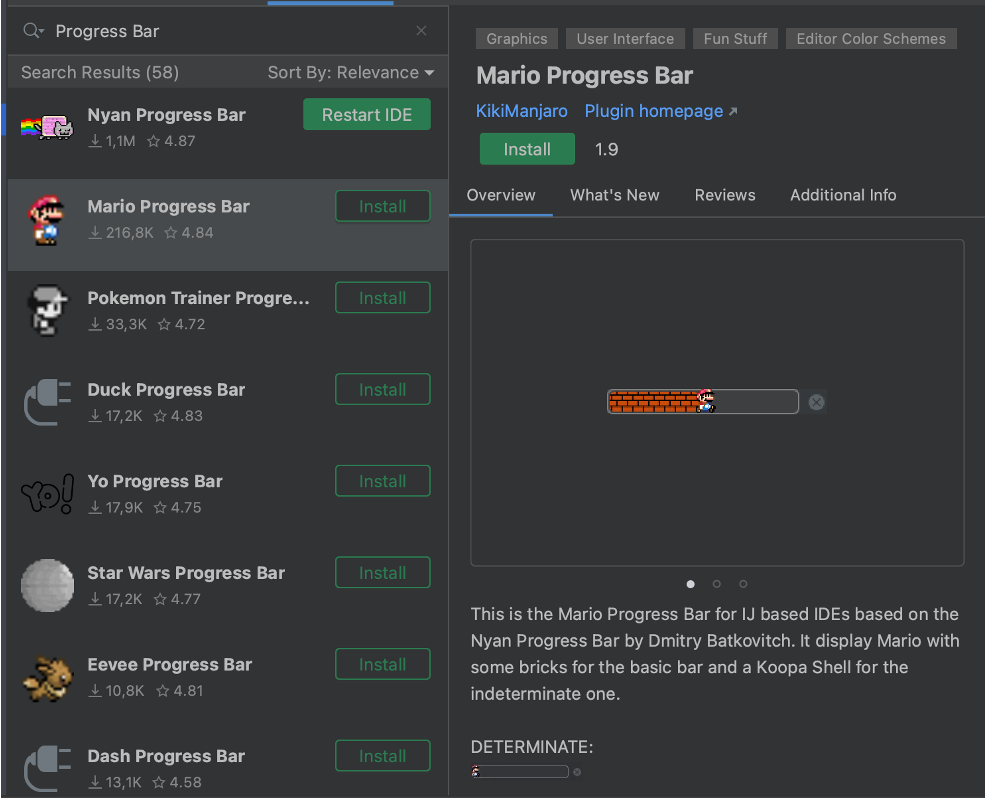Select the Graphics category tag
The image size is (986, 798).
tap(516, 38)
